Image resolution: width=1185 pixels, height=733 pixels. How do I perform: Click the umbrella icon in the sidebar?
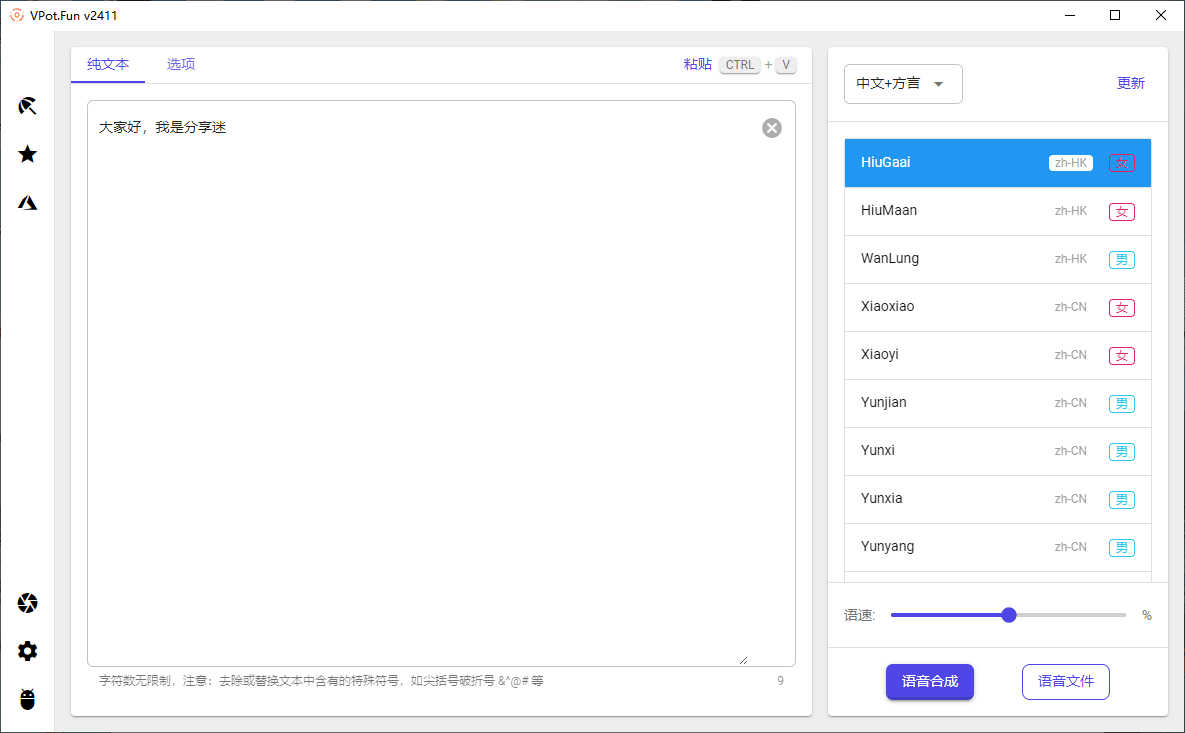coord(28,106)
